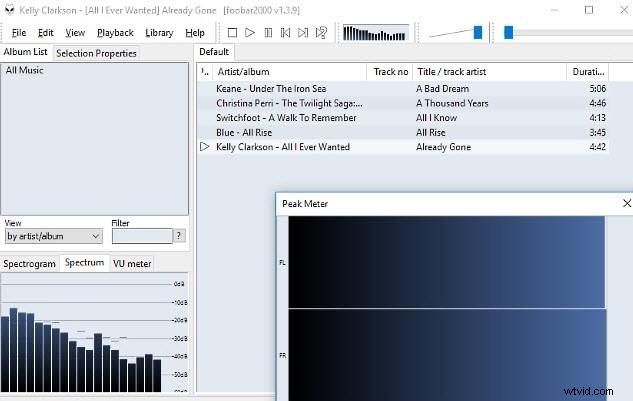The image size is (633, 401).
Task: Click the filter help question mark button
Action: tap(179, 236)
